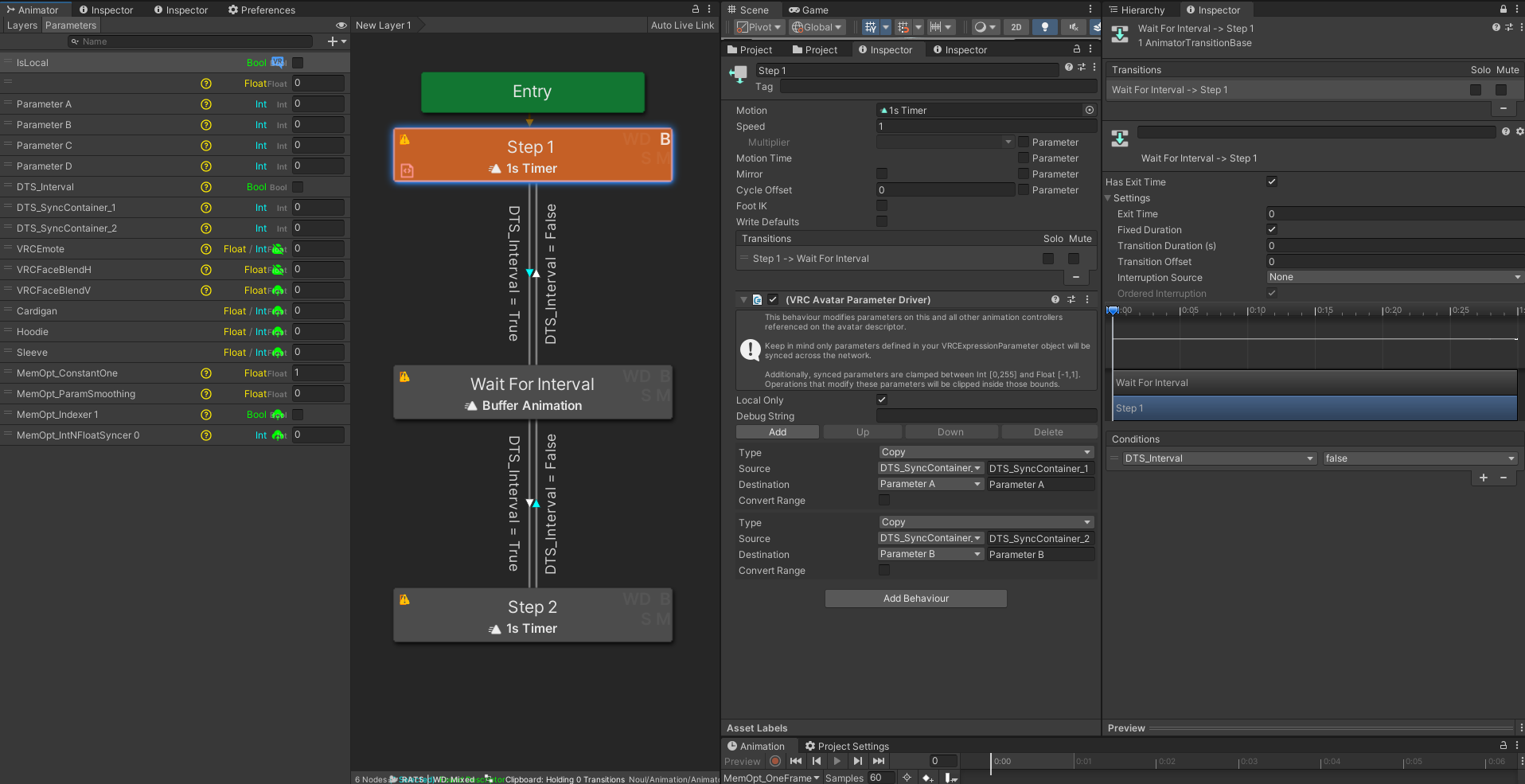Open Interruption Source None dropdown
The width and height of the screenshot is (1525, 784).
pos(1395,277)
